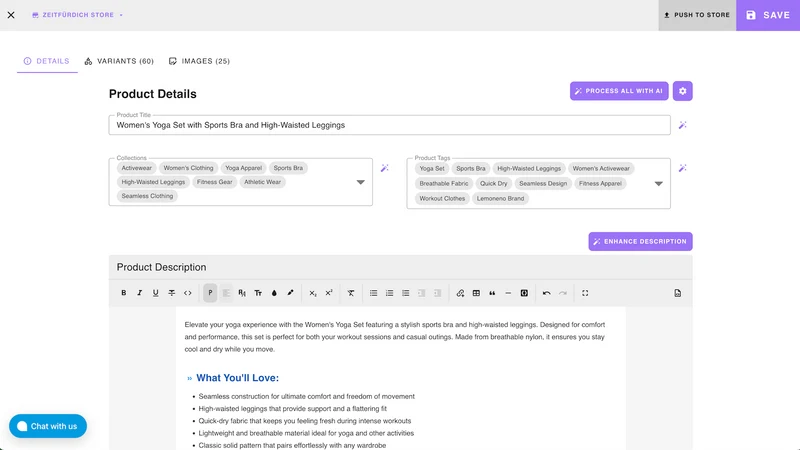Select the Fitness Gear collection chip
Image resolution: width=800 pixels, height=450 pixels.
214,182
